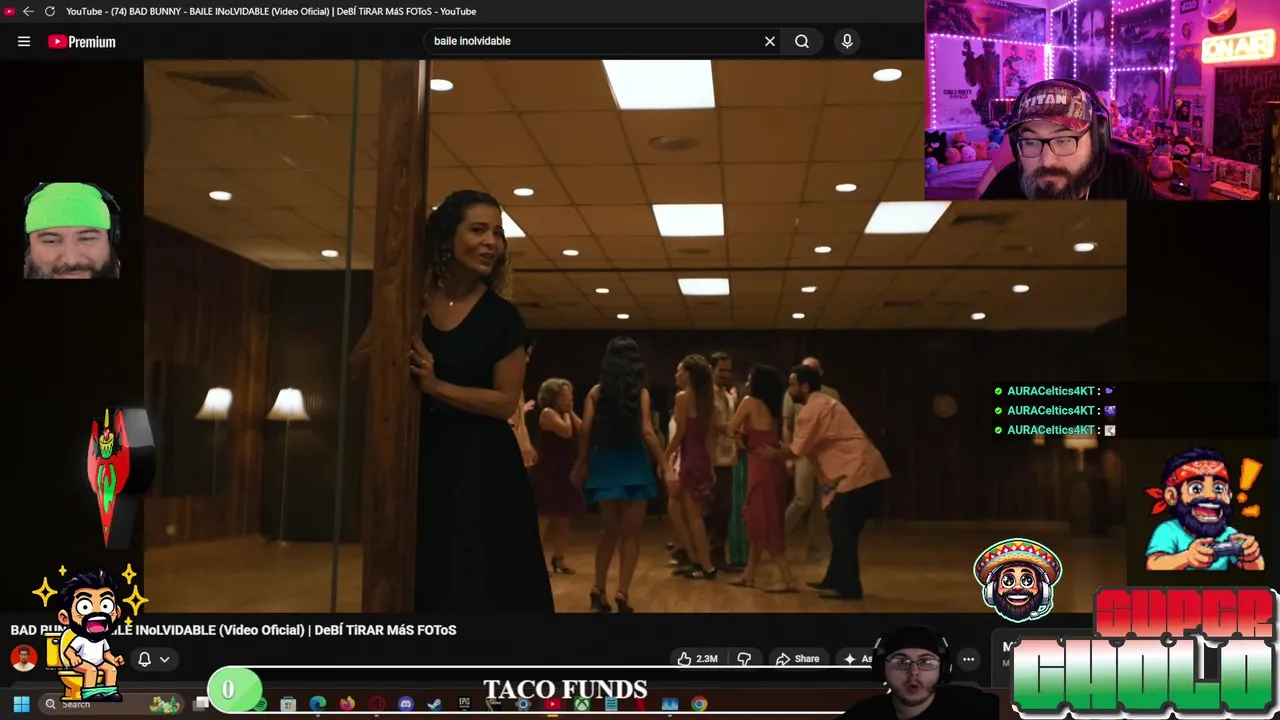This screenshot has width=1280, height=720.
Task: Start voice search with the microphone
Action: [847, 41]
